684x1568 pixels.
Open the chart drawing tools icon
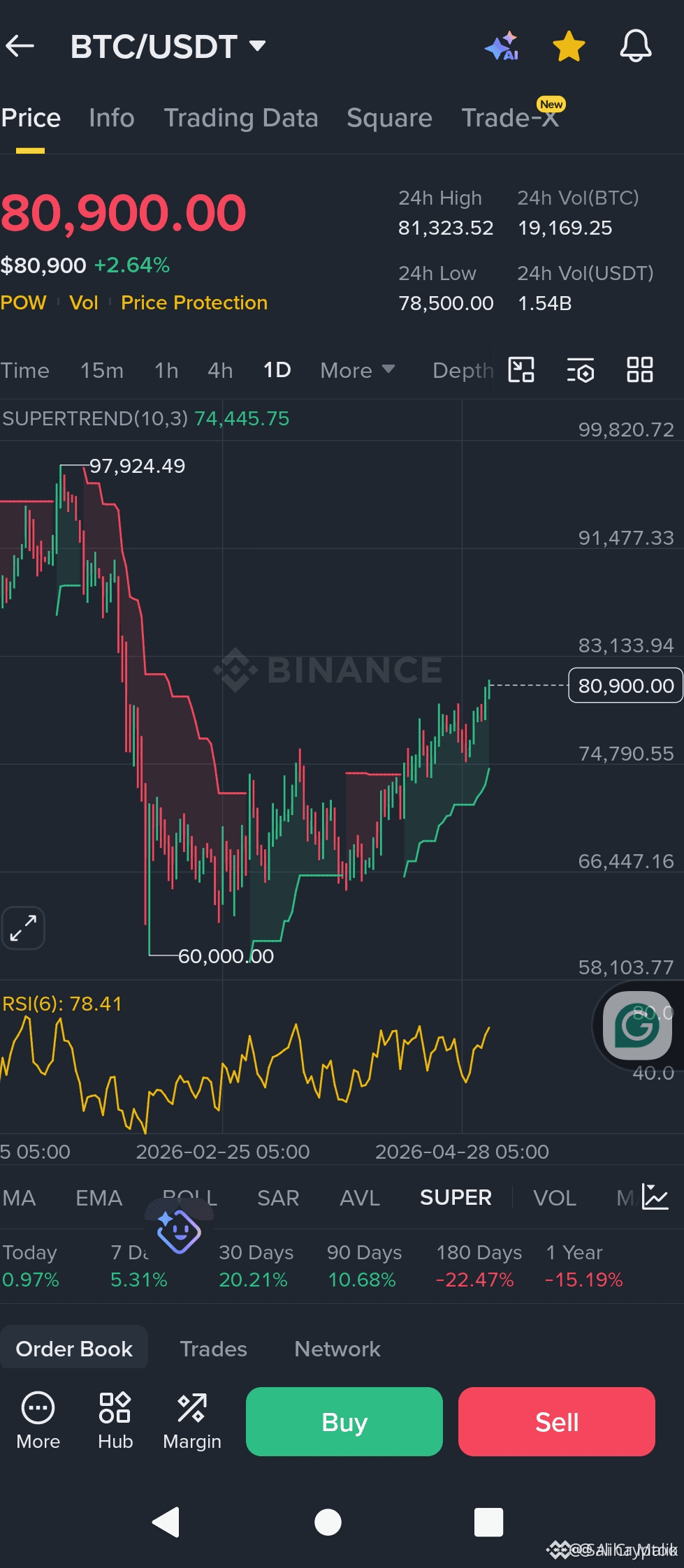pyautogui.click(x=521, y=369)
